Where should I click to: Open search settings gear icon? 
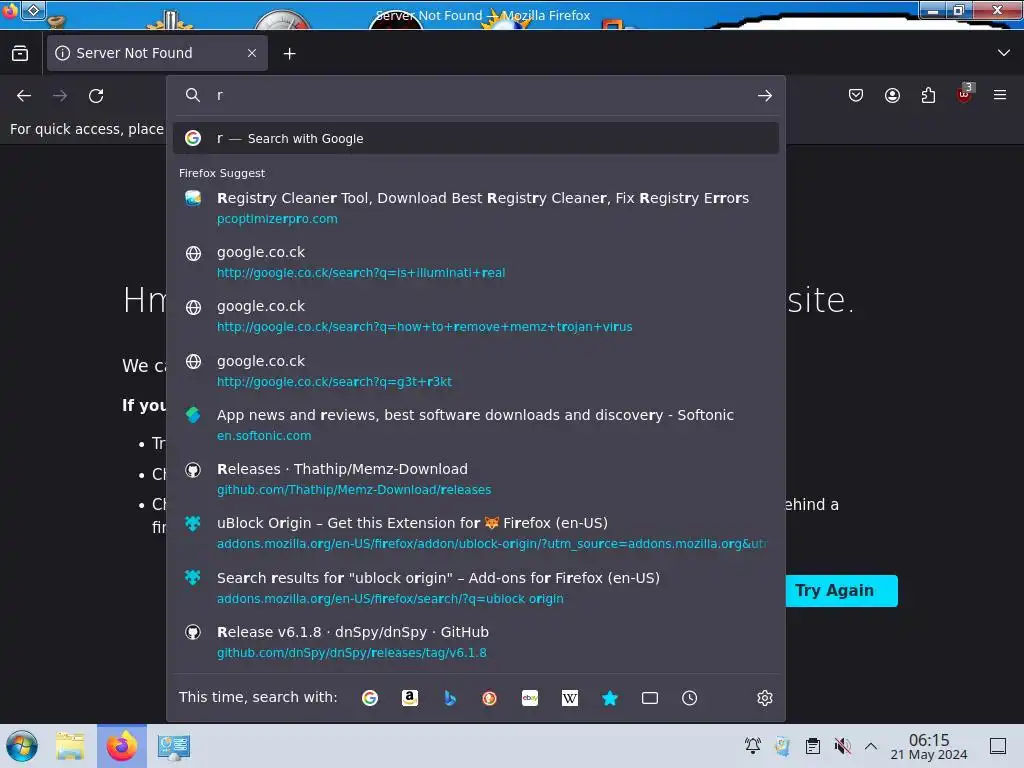(765, 698)
